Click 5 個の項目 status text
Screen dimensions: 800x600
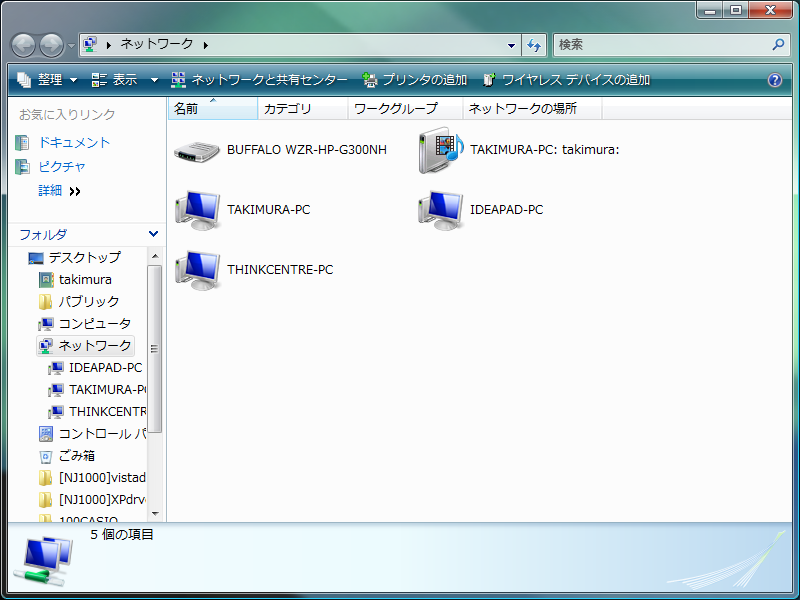(122, 535)
